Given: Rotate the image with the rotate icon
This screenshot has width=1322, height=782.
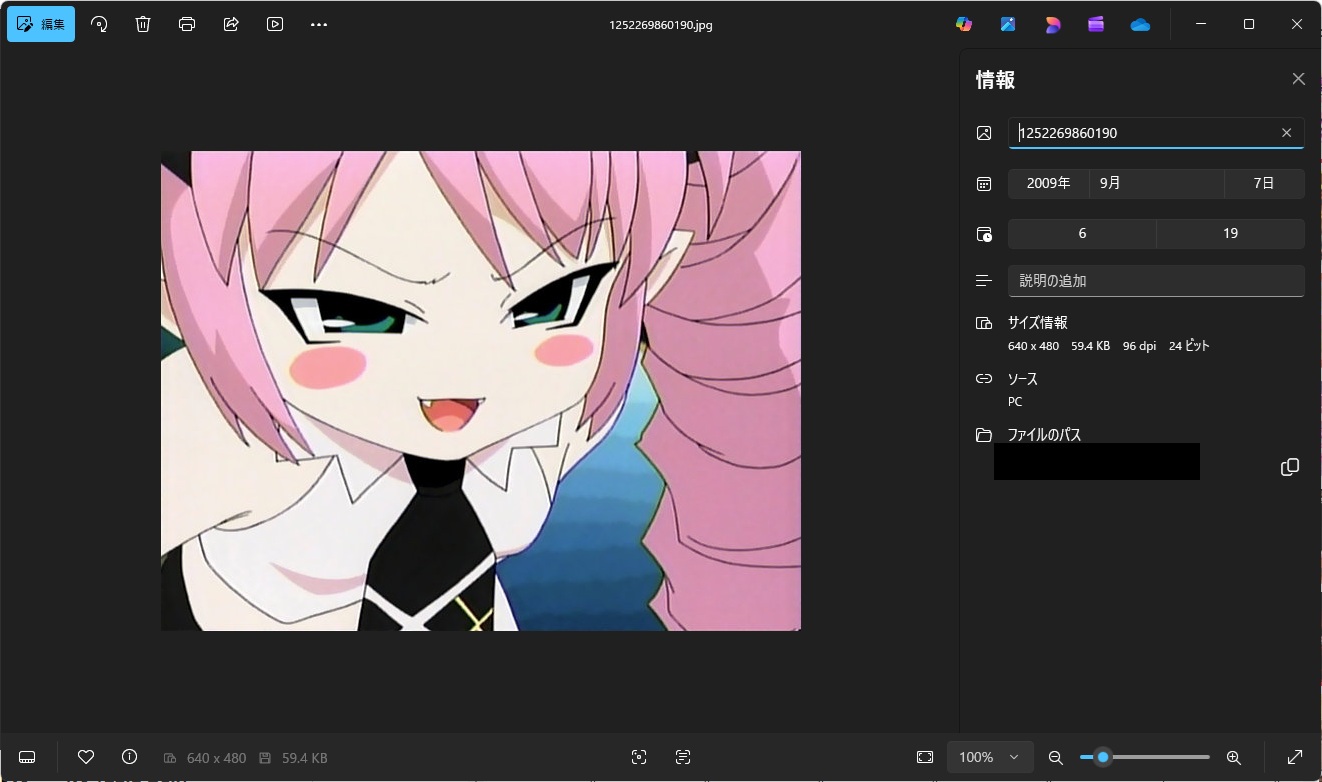Looking at the screenshot, I should coord(99,24).
